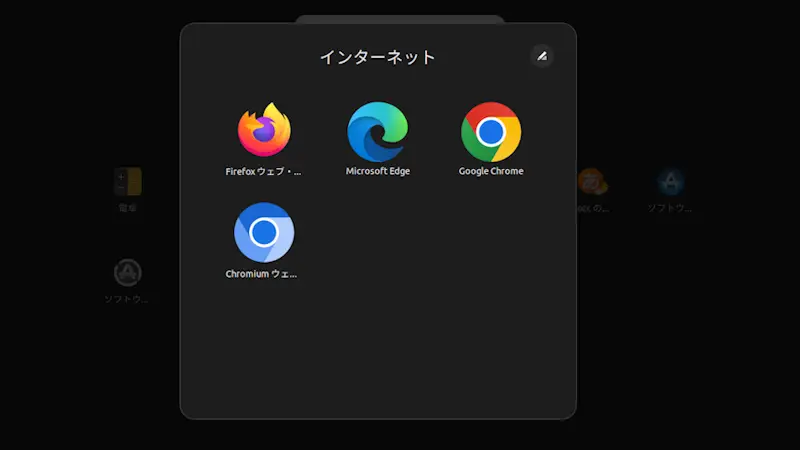Click the edit folder name pencil button
Screen dimensions: 800x450
pyautogui.click(x=542, y=56)
